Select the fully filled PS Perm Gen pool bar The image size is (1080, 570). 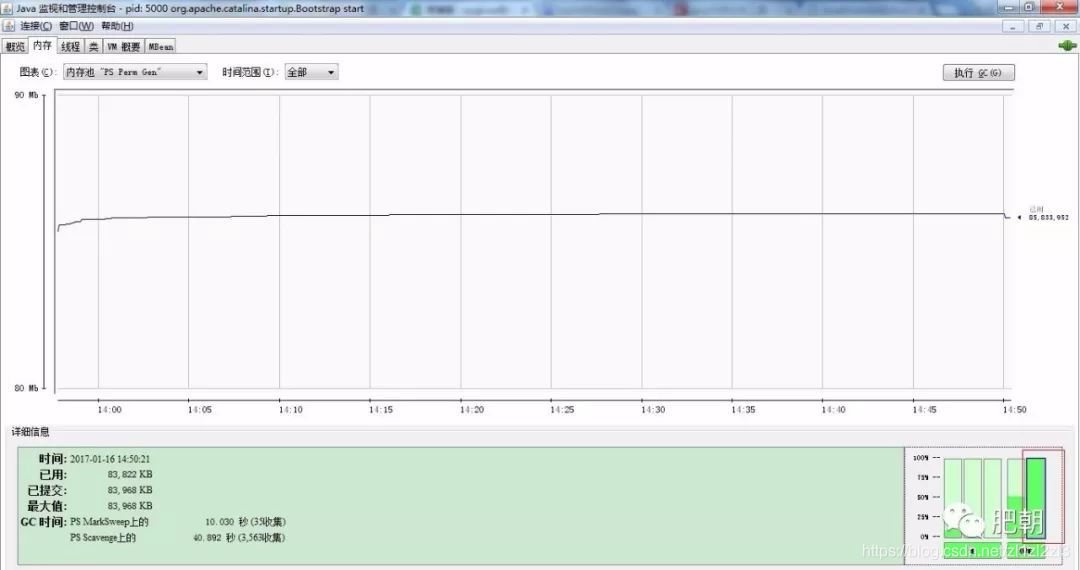(1036, 498)
